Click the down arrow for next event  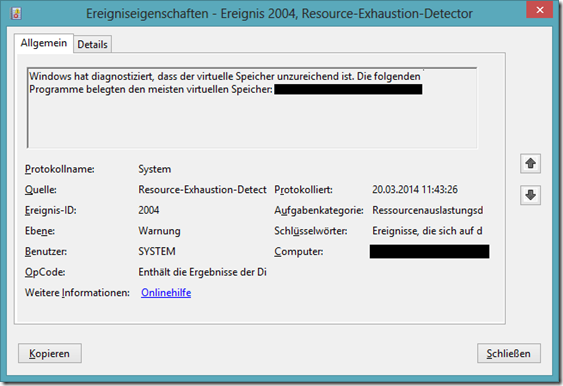[x=530, y=195]
